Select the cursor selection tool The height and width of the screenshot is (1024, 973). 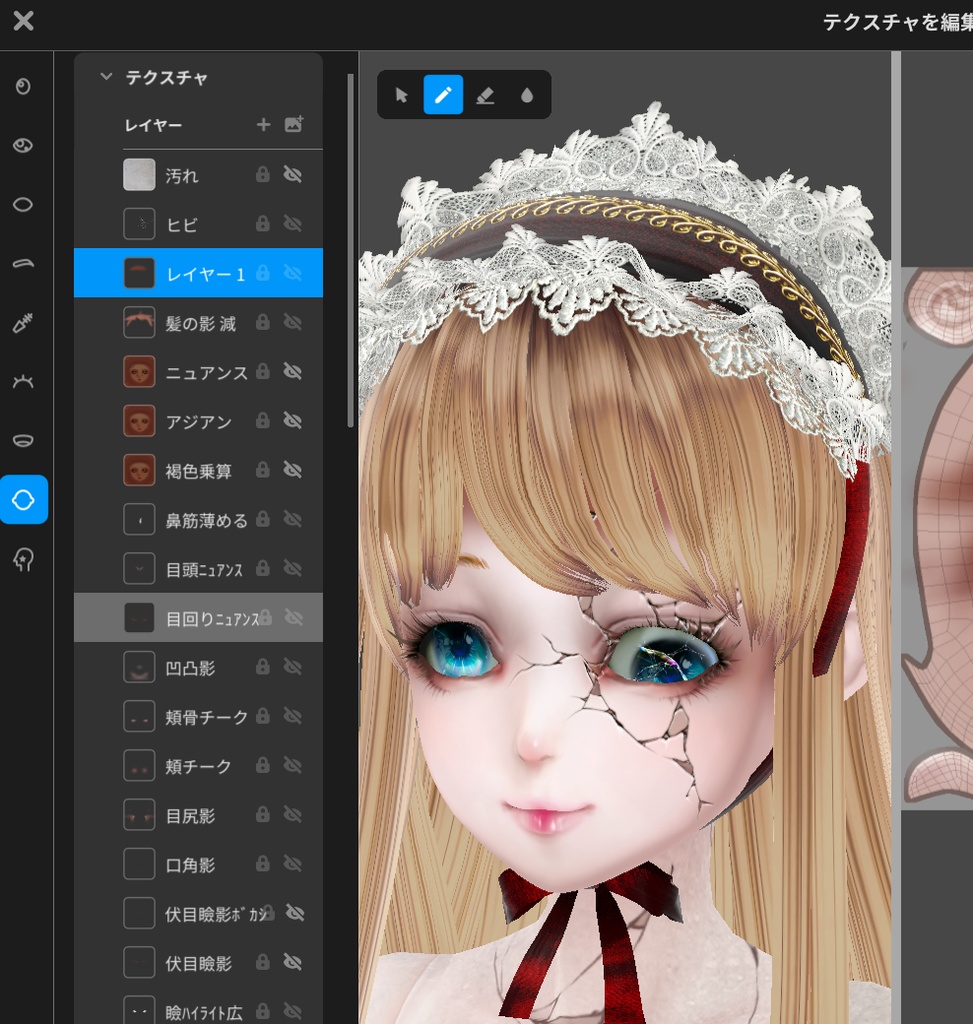pos(402,95)
